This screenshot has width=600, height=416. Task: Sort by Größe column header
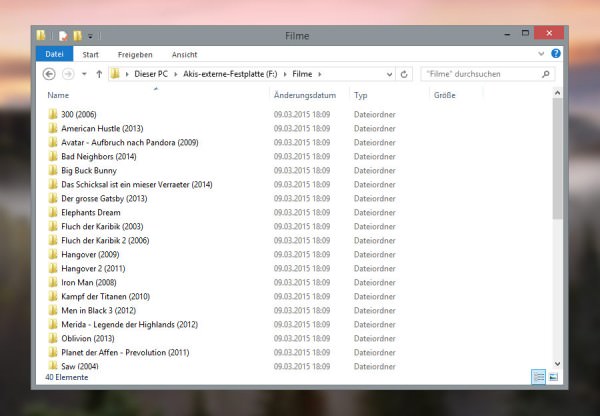click(444, 95)
